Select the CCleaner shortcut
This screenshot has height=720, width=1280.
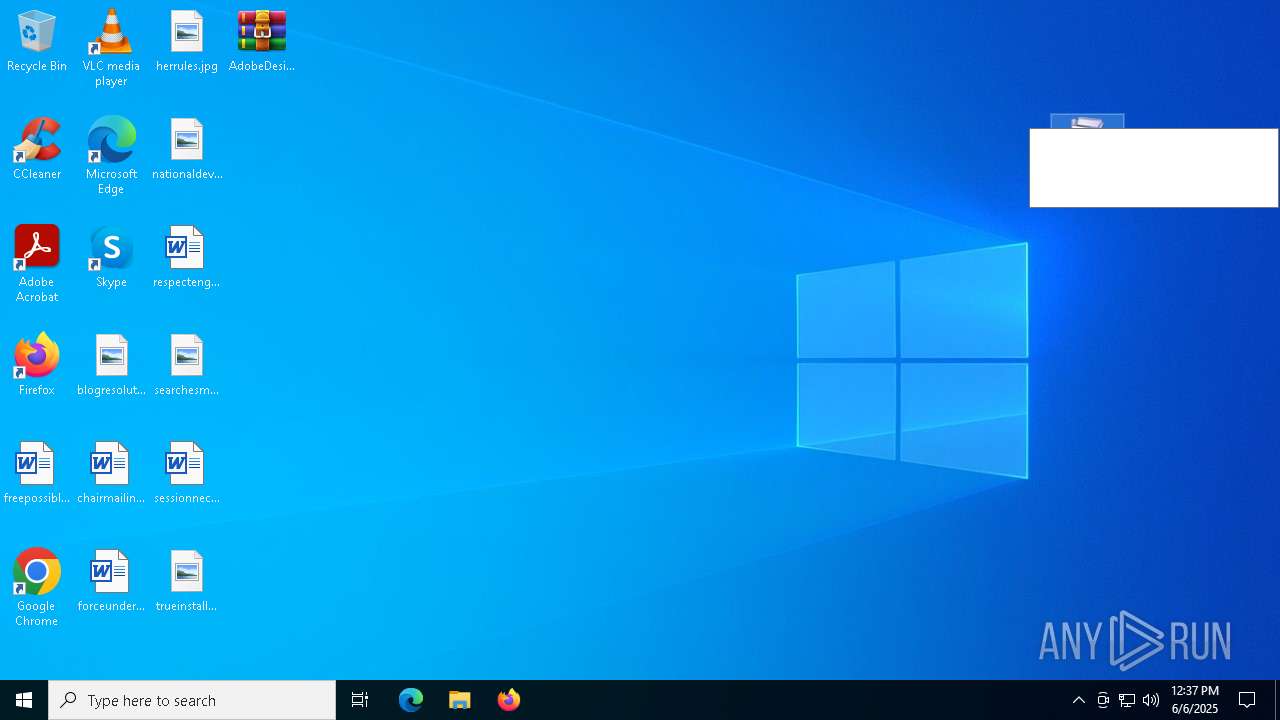coord(37,150)
